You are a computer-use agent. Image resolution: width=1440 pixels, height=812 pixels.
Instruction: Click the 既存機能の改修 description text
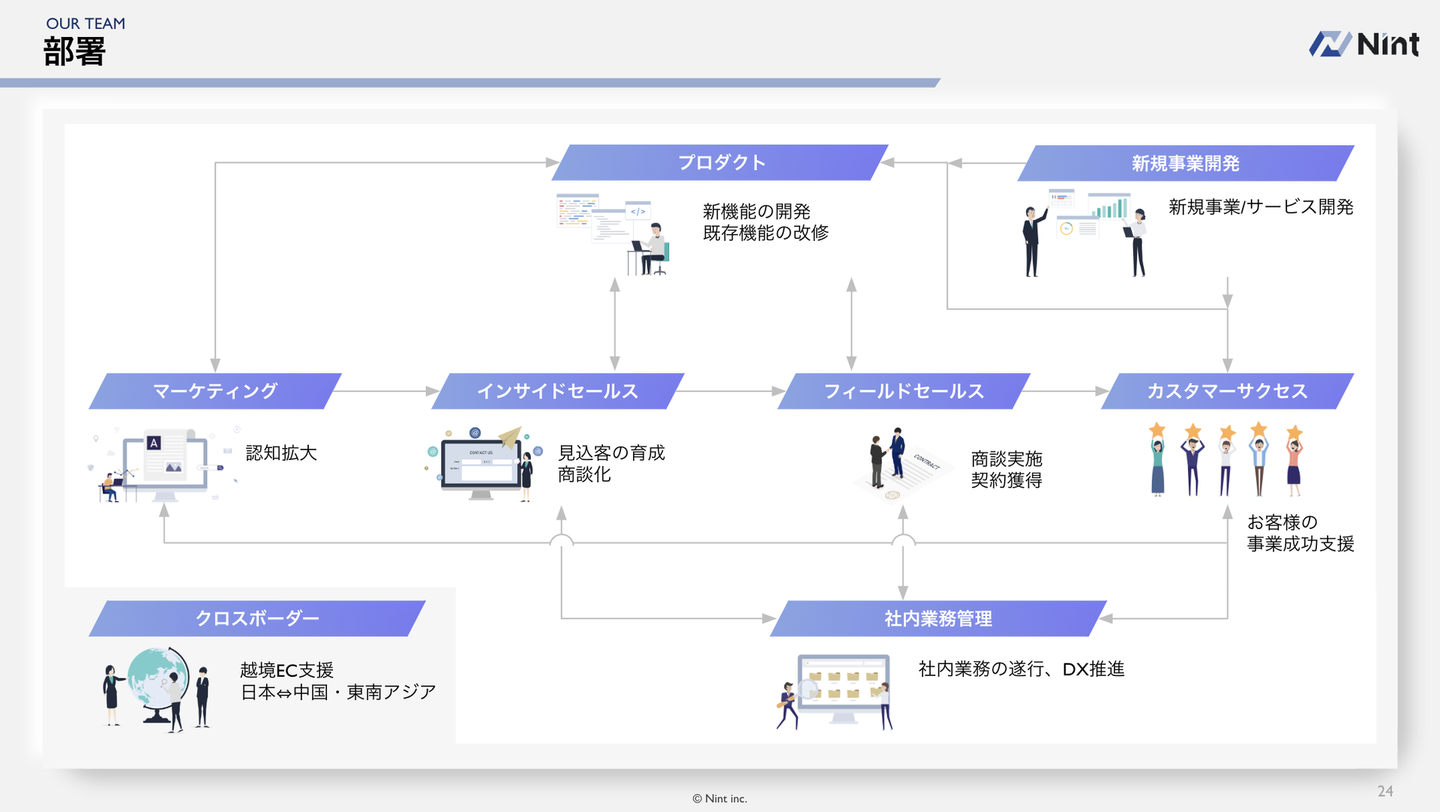click(765, 234)
